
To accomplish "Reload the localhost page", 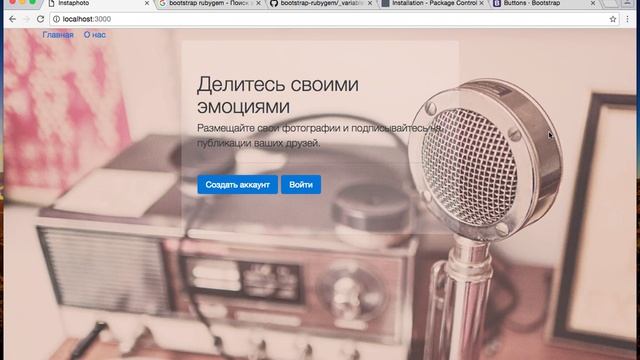I will tap(40, 19).
